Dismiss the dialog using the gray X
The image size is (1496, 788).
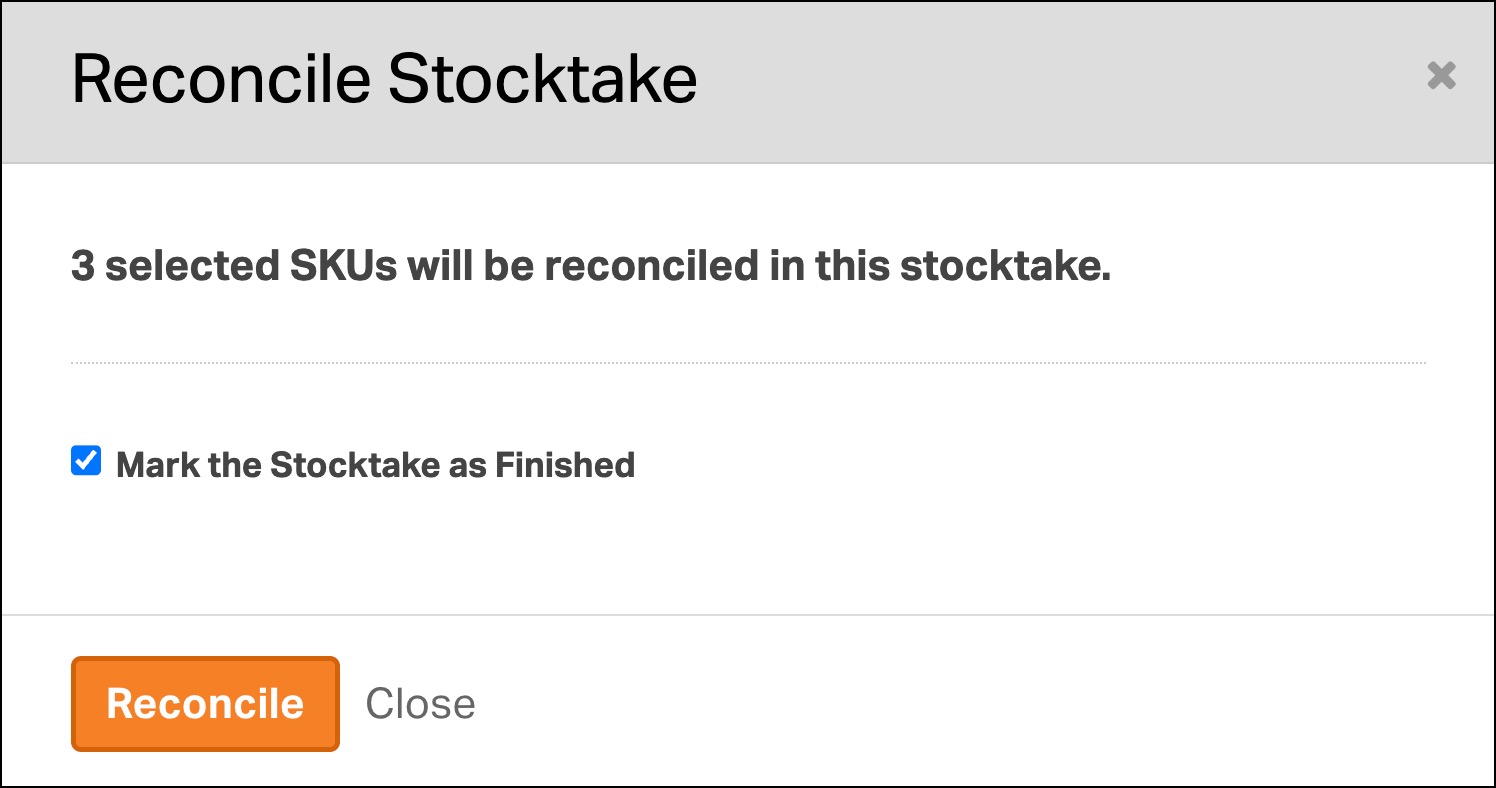[1441, 76]
